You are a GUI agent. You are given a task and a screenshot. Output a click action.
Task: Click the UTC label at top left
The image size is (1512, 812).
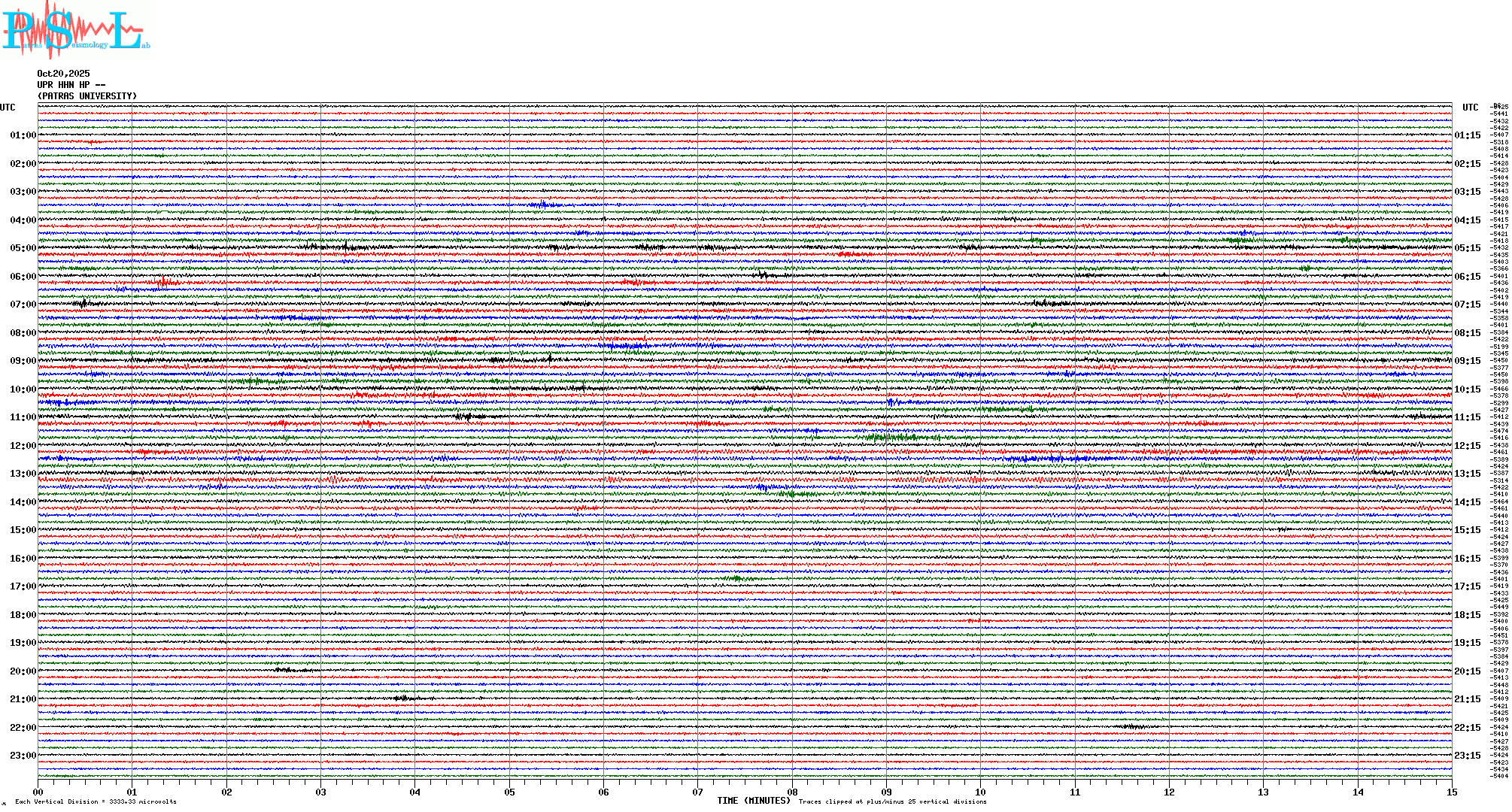pos(8,108)
